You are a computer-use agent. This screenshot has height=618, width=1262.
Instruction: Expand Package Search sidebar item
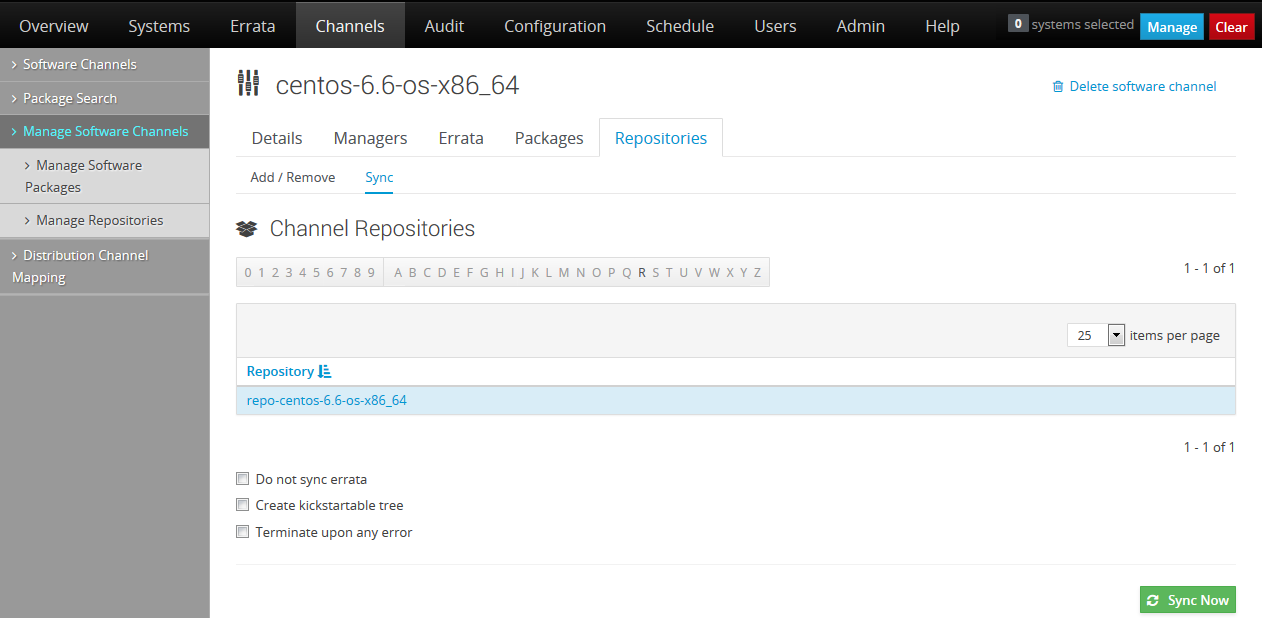point(104,98)
